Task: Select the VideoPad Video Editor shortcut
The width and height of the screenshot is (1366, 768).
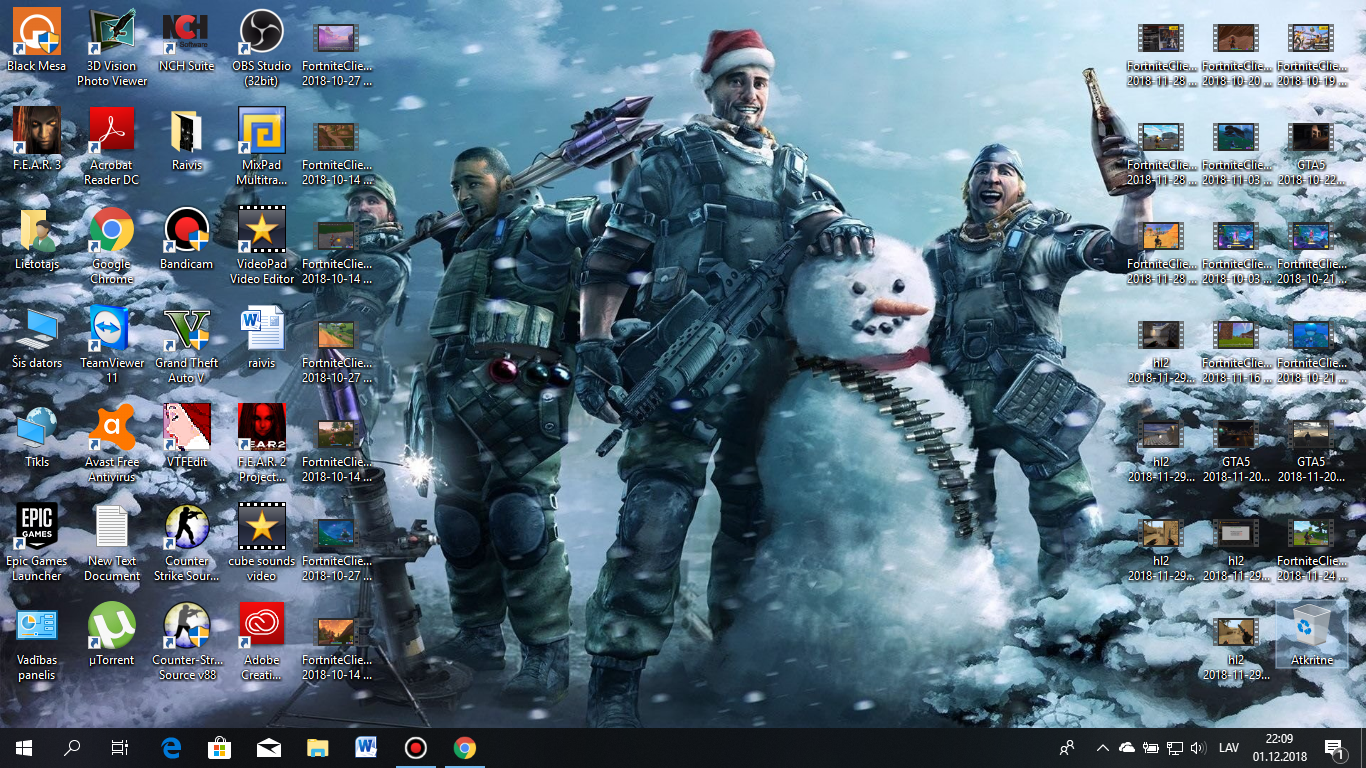Action: tap(262, 246)
